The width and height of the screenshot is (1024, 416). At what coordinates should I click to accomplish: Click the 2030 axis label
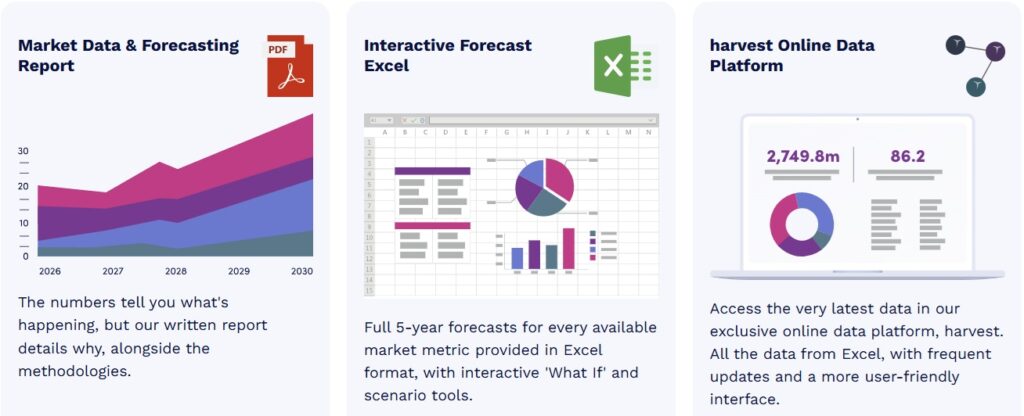coord(301,272)
